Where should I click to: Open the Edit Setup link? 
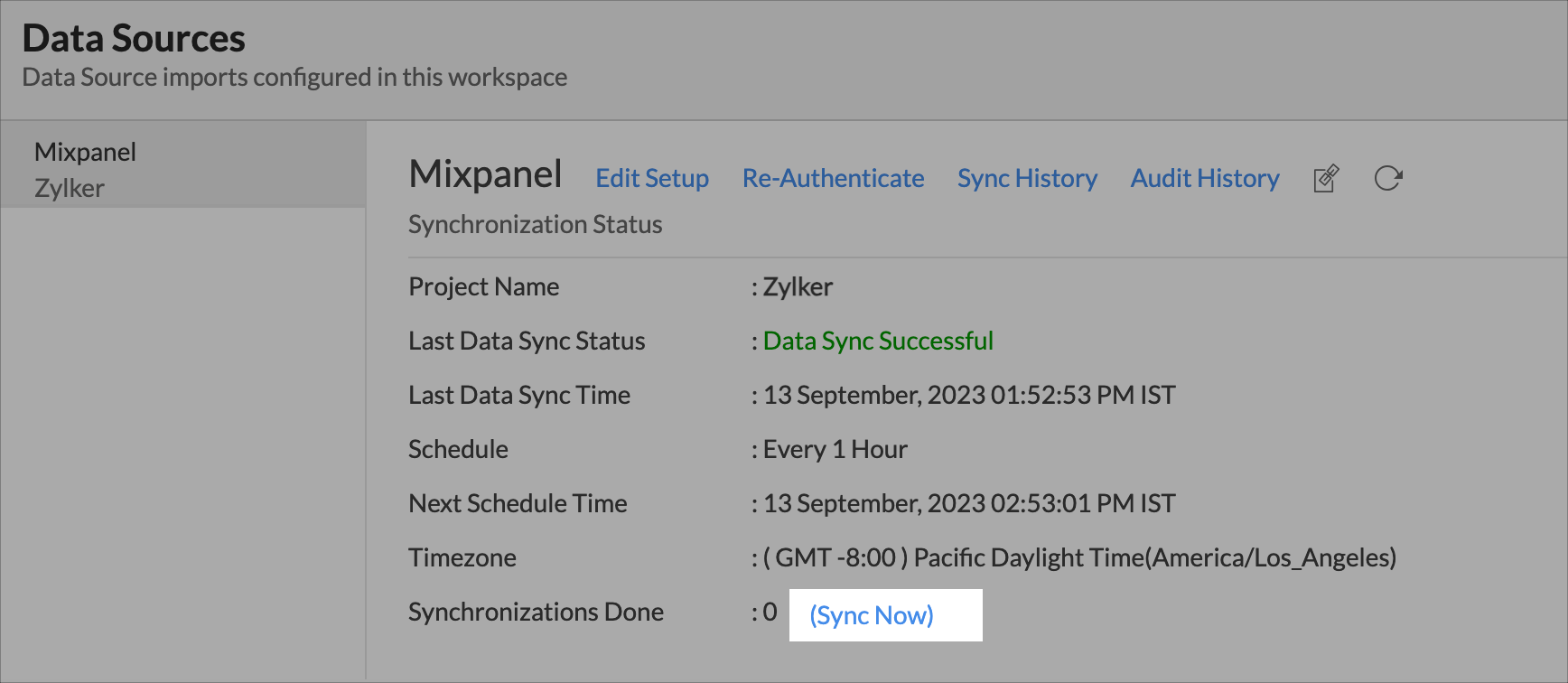(x=652, y=179)
